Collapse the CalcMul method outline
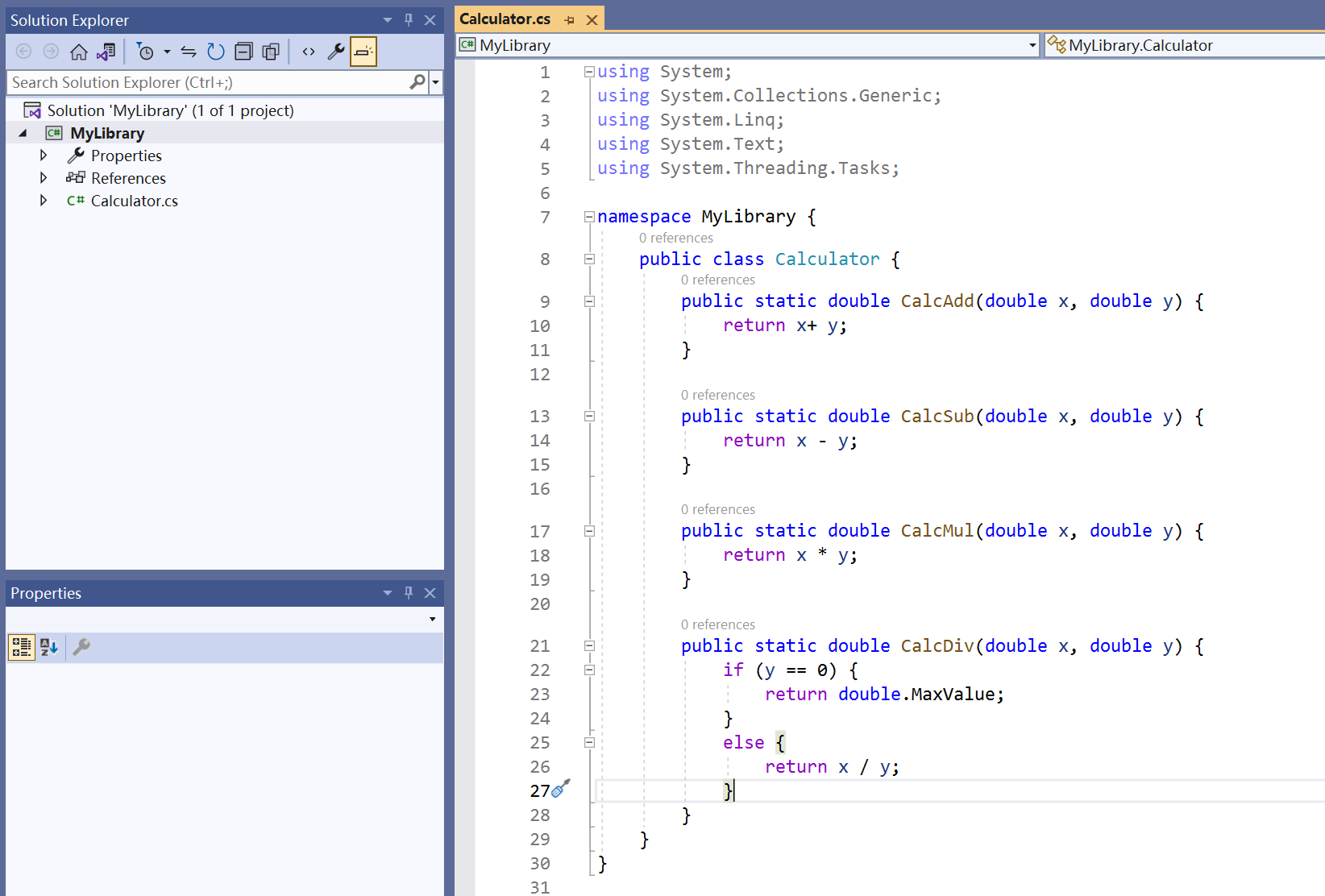Image resolution: width=1325 pixels, height=896 pixels. [x=589, y=531]
